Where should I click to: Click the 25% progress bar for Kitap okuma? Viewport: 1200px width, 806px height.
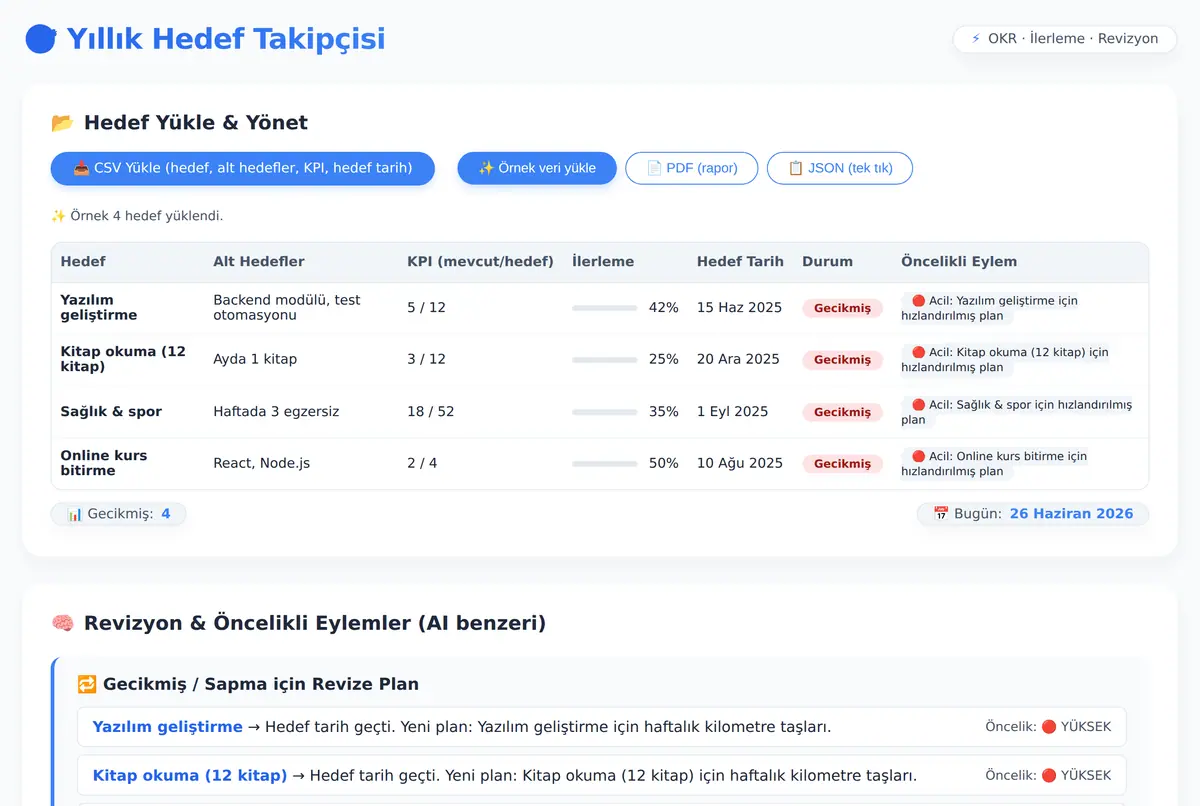pos(604,360)
